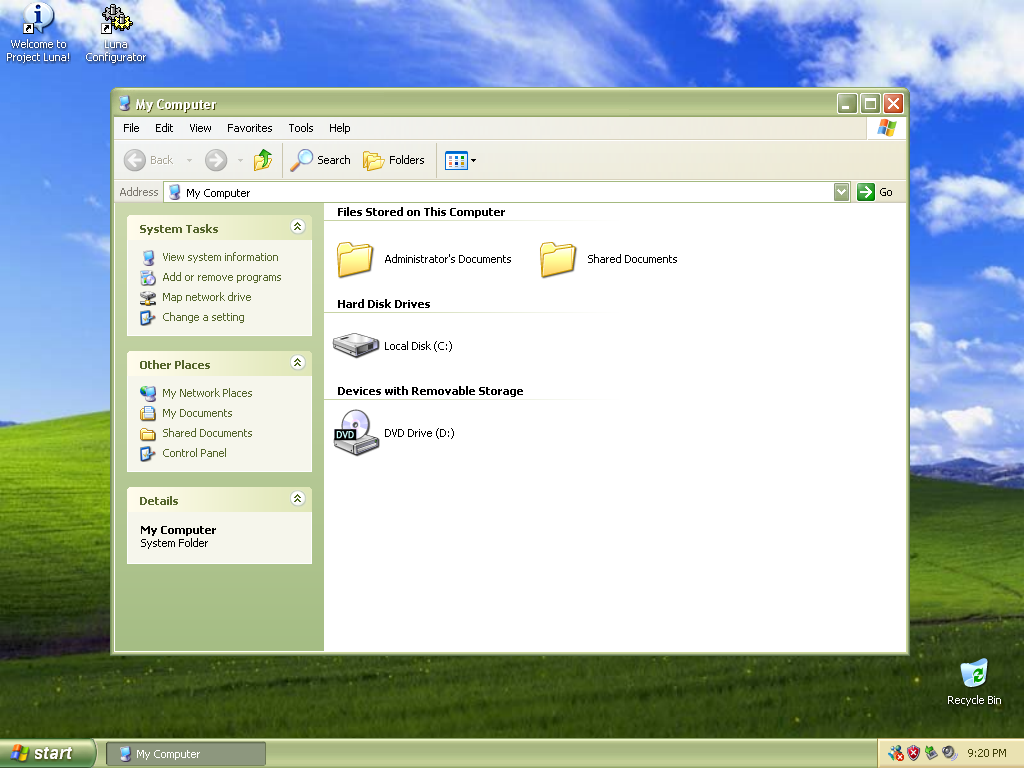Click the View system information link
1024x768 pixels.
[x=220, y=257]
